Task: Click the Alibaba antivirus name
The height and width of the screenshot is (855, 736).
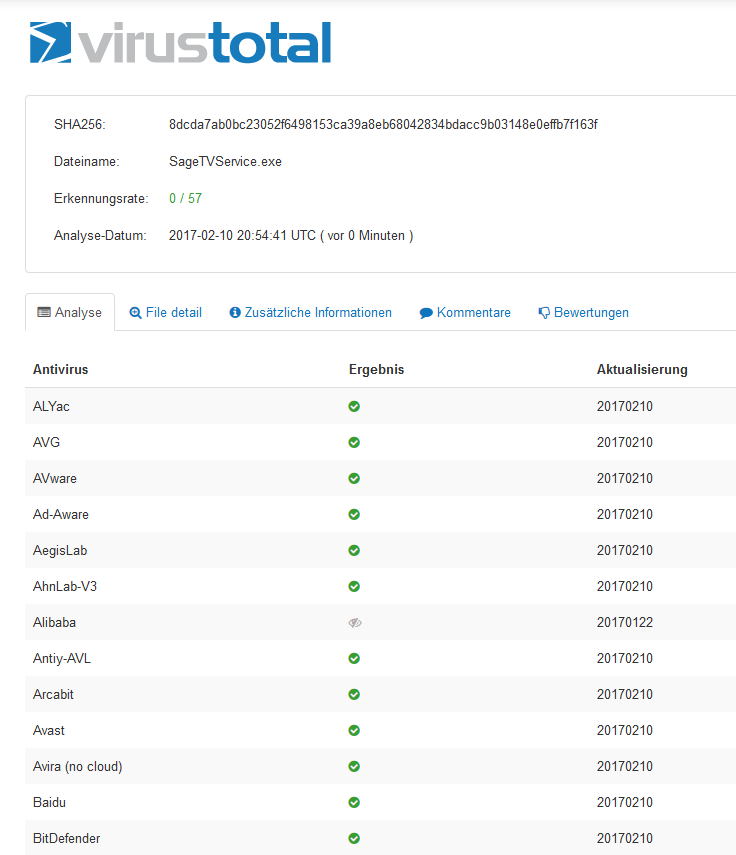Action: (55, 622)
